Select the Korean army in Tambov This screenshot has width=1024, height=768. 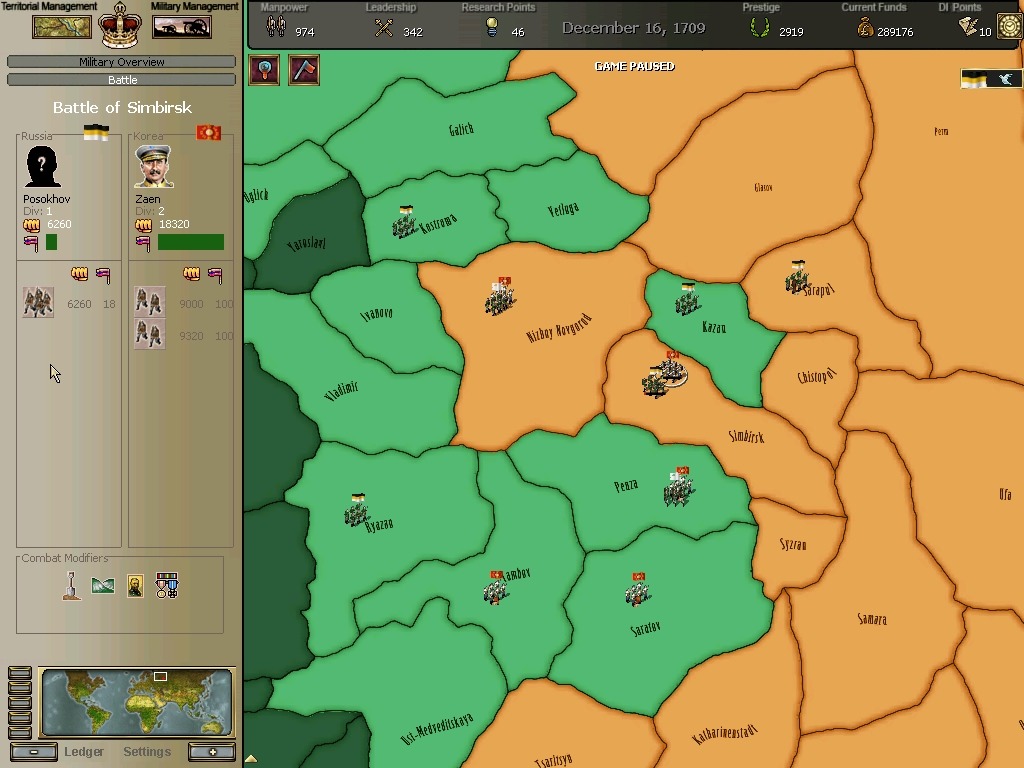496,588
